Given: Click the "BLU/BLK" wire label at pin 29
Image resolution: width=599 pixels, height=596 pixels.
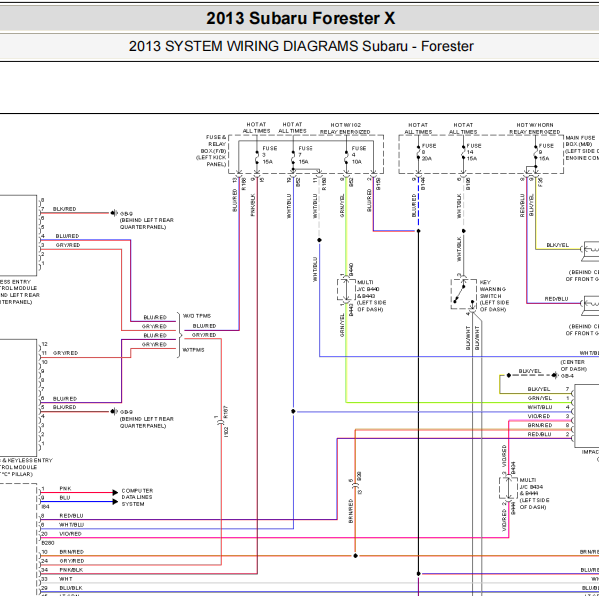Looking at the screenshot, I should 71,588.
